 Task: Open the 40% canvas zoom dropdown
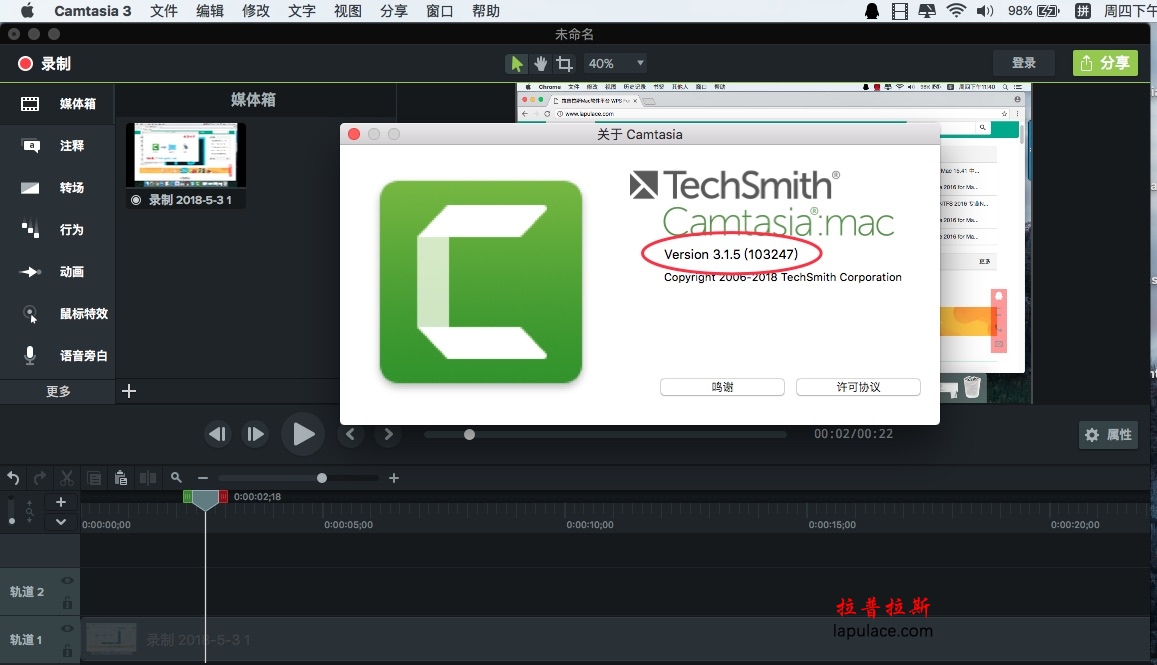coord(616,63)
